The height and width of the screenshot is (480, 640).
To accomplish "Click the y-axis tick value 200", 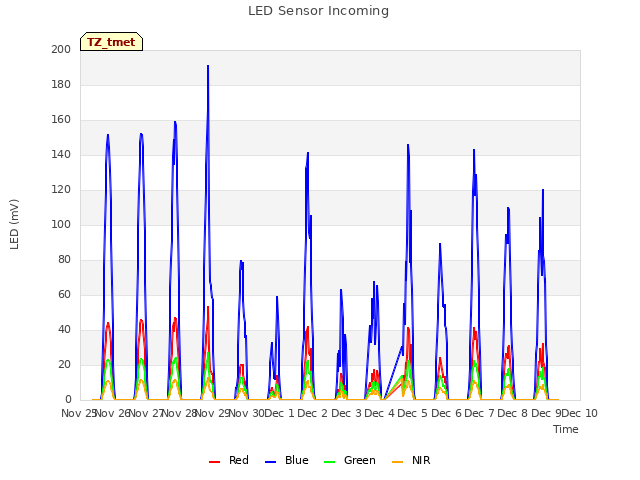I will (61, 49).
